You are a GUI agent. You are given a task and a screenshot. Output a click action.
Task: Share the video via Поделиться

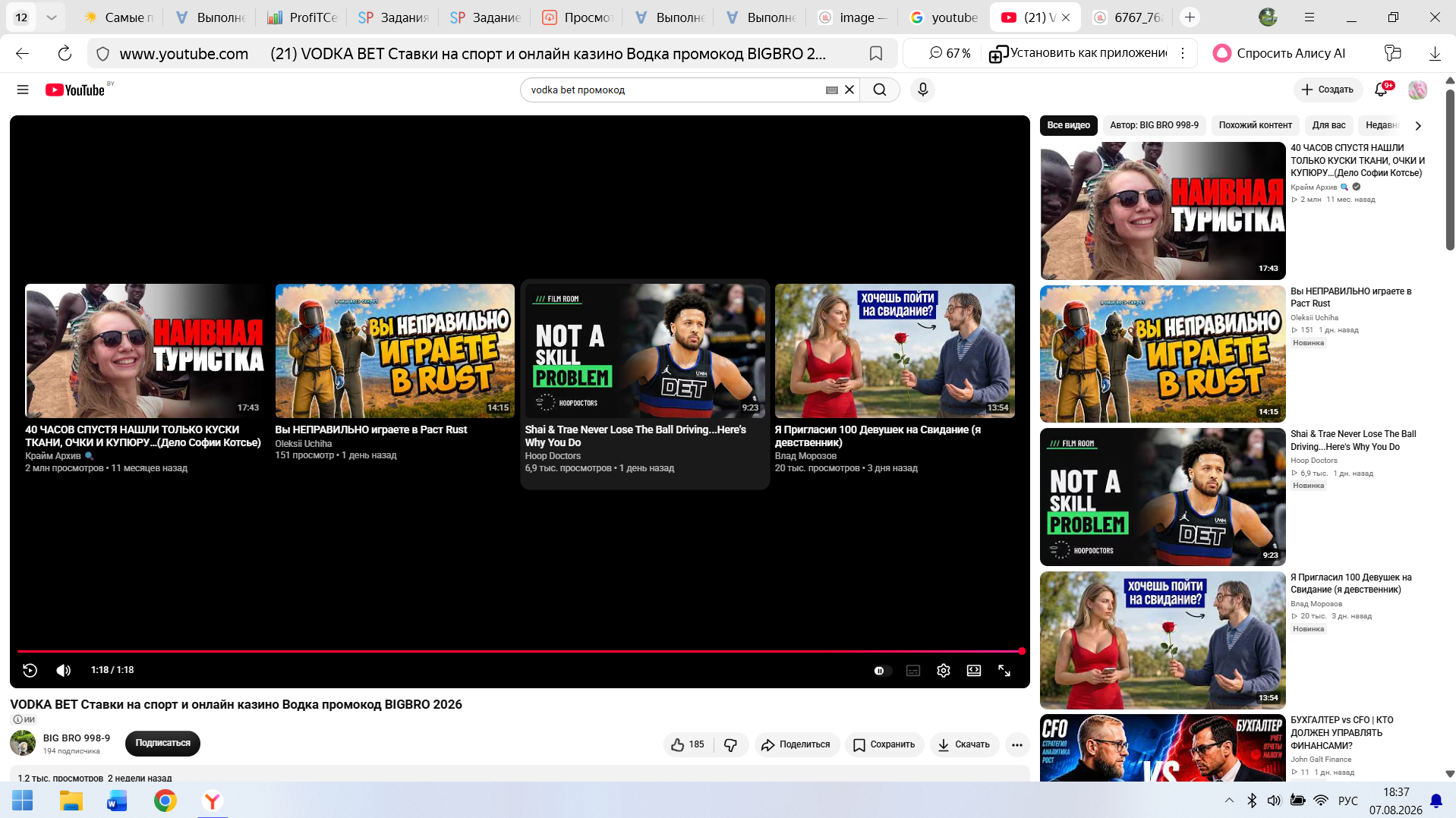(x=796, y=744)
